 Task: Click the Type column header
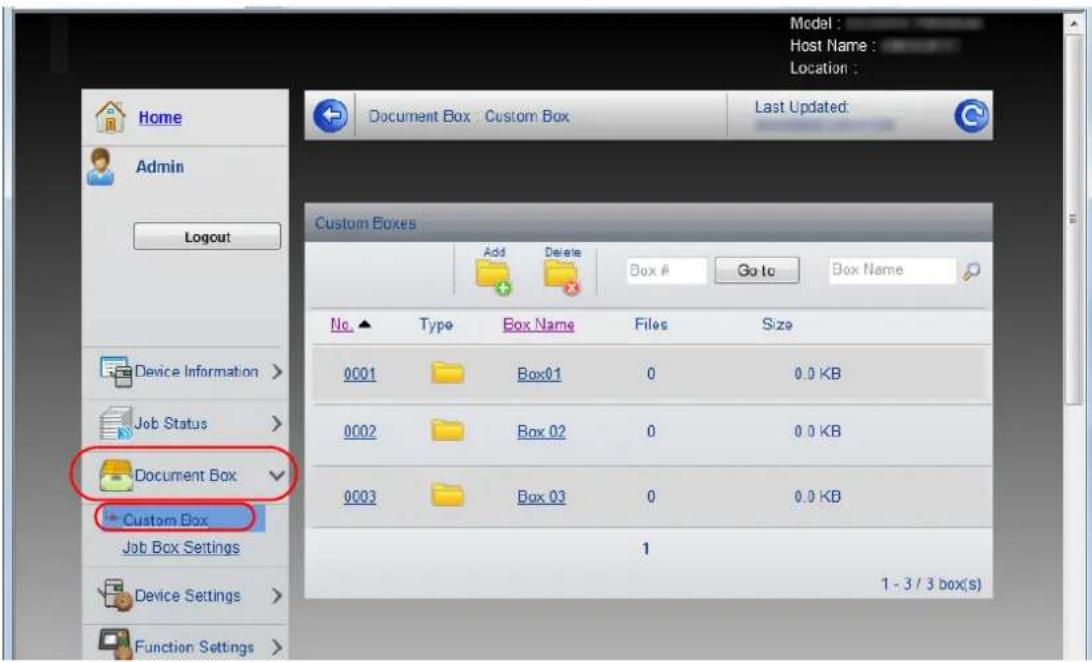(436, 324)
